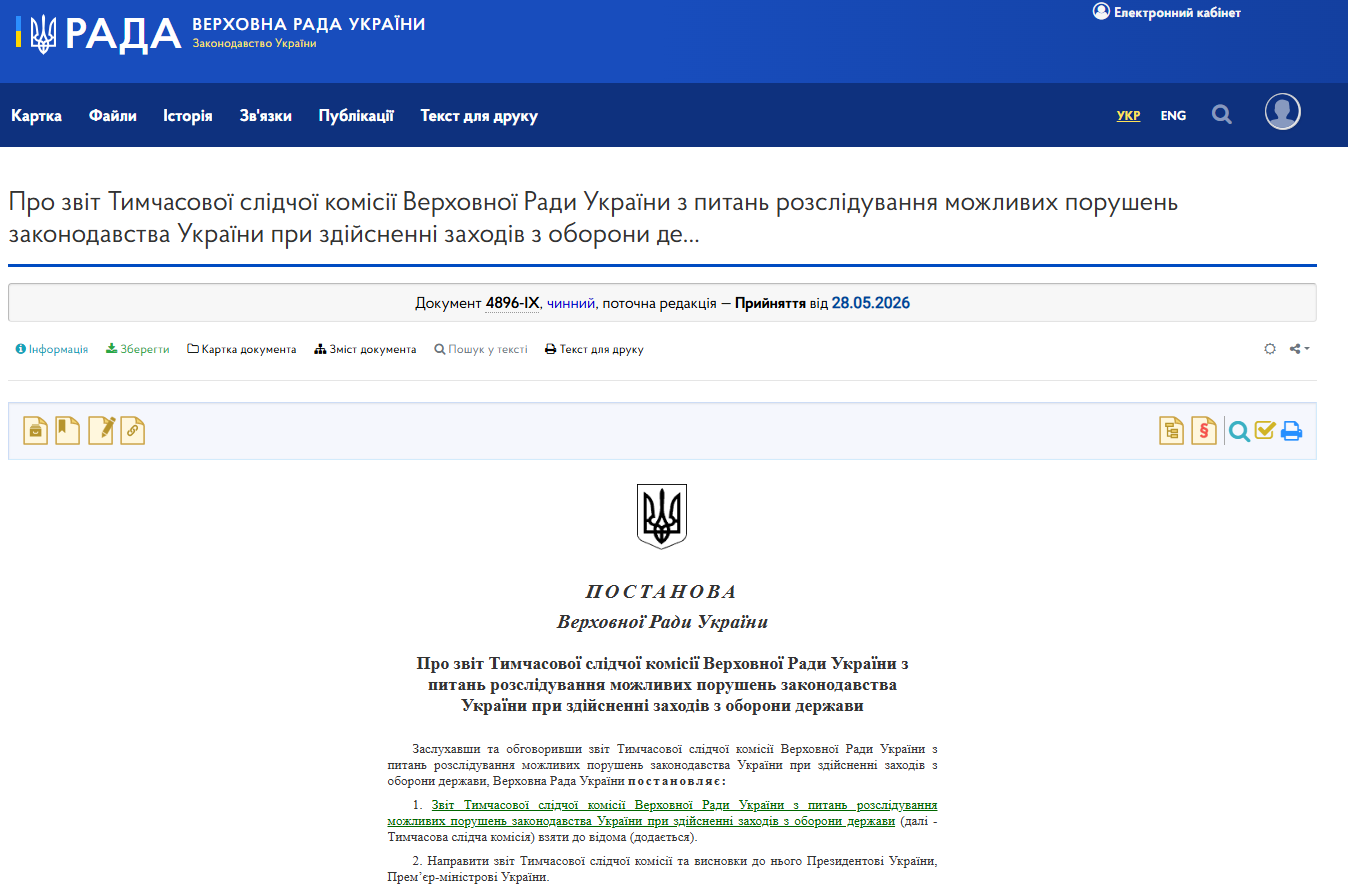The height and width of the screenshot is (887, 1348).
Task: Click document number 4896-IX
Action: [x=512, y=303]
